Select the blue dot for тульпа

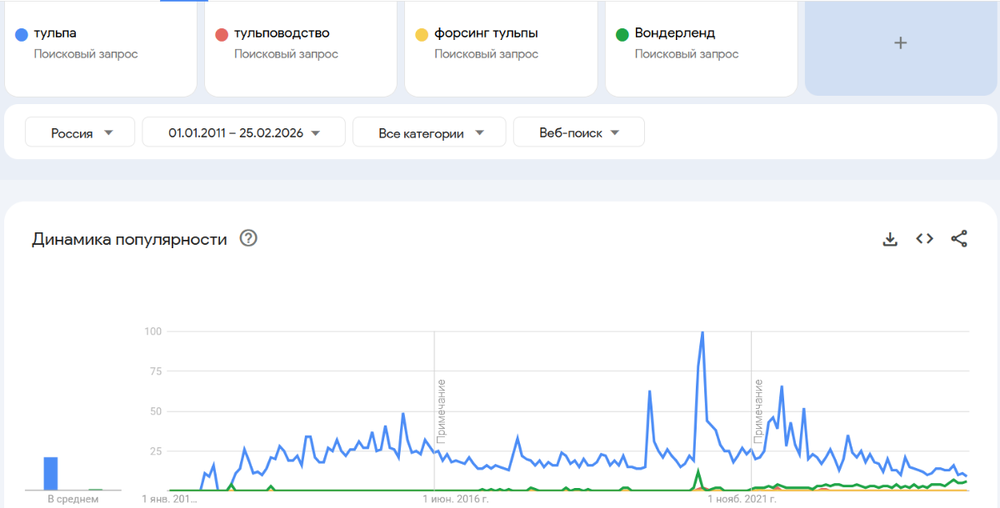click(x=22, y=34)
